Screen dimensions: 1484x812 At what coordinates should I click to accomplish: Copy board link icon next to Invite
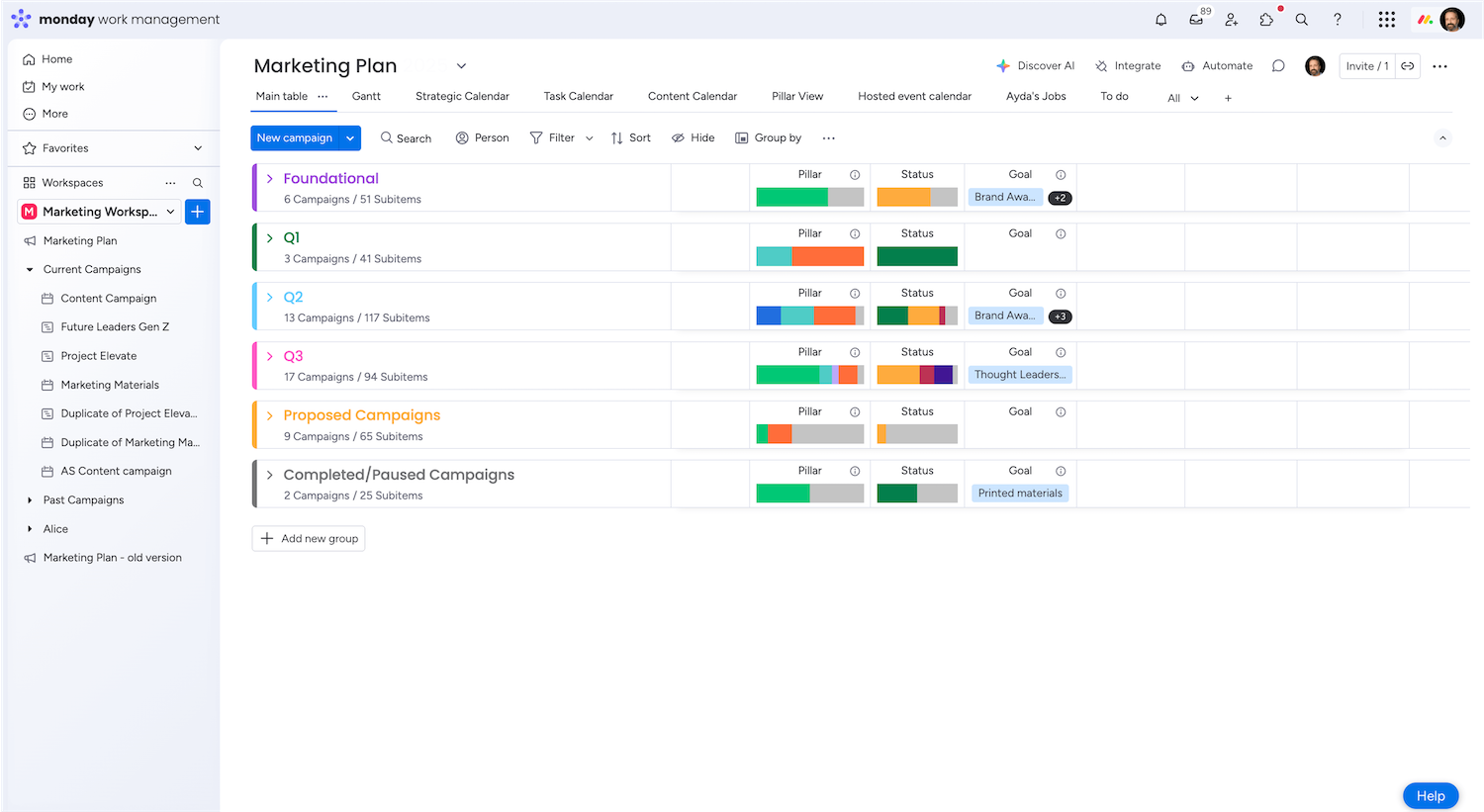(1407, 66)
